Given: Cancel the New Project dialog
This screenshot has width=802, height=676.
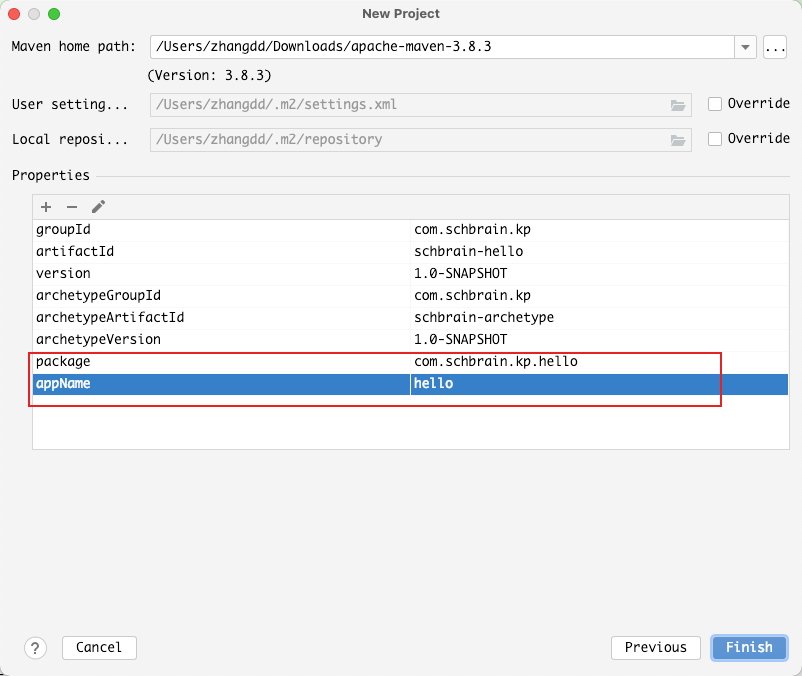Looking at the screenshot, I should [x=99, y=647].
